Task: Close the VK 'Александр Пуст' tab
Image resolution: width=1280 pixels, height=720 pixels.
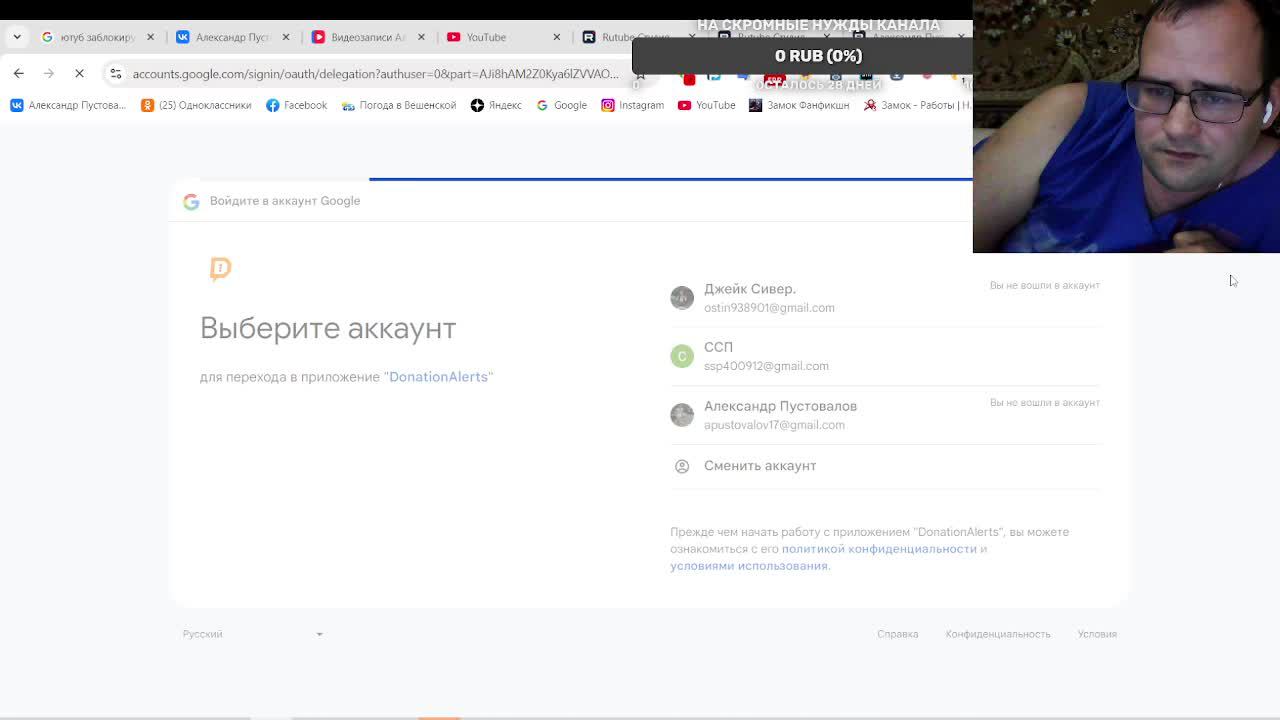Action: 285,37
